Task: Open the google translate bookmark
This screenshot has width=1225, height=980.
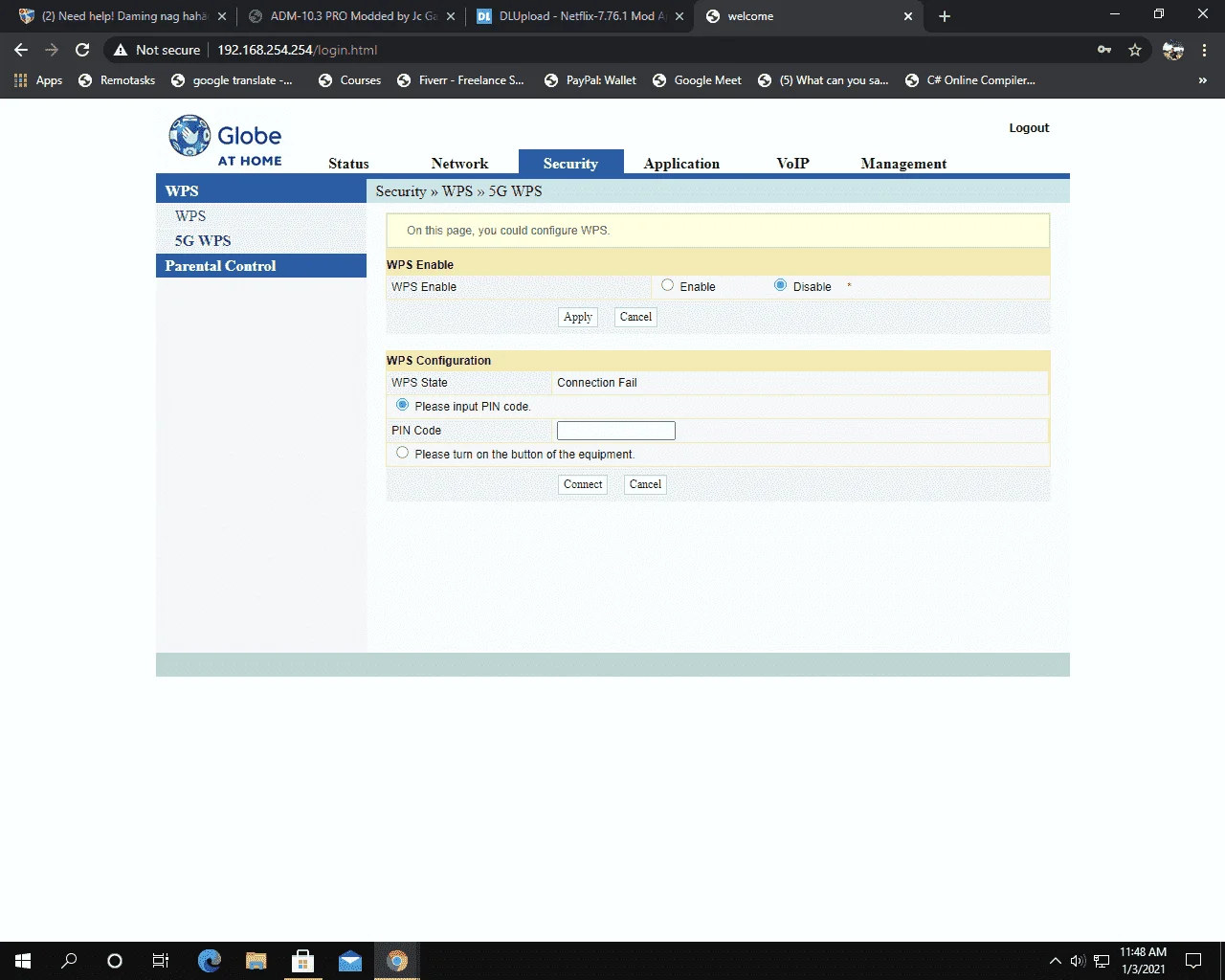Action: [x=232, y=80]
